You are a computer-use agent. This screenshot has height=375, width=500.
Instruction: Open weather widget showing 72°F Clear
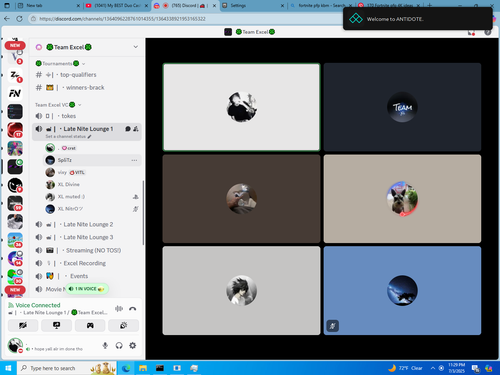[x=405, y=368]
